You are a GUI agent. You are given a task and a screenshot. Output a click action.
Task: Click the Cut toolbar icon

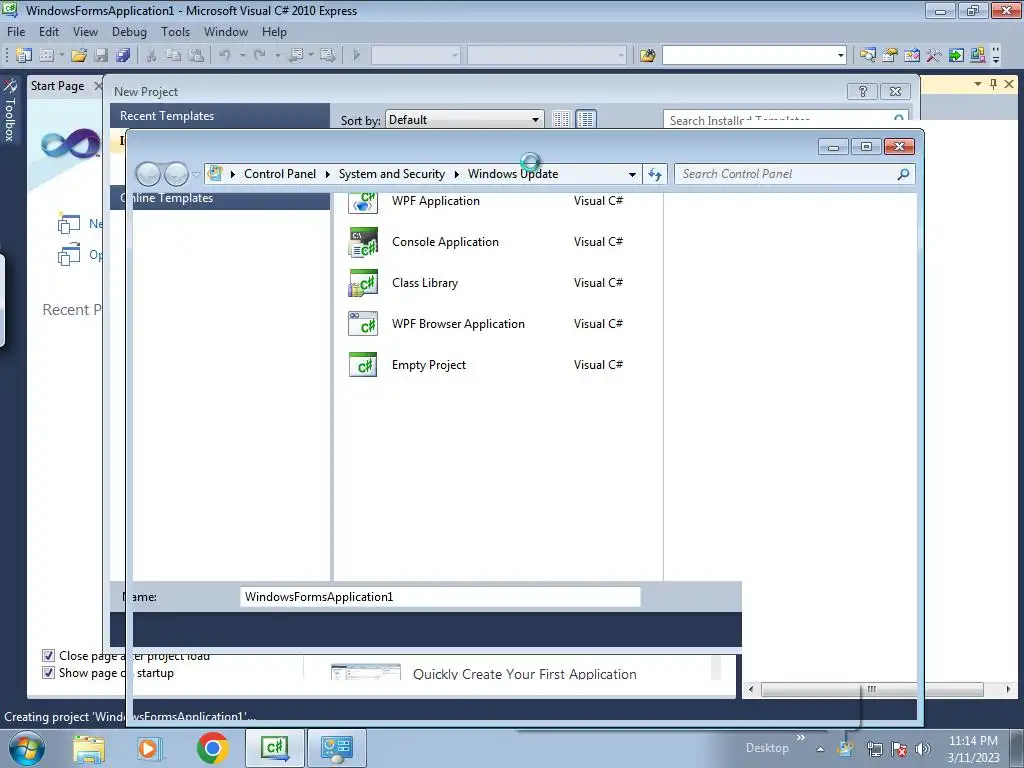click(x=152, y=56)
